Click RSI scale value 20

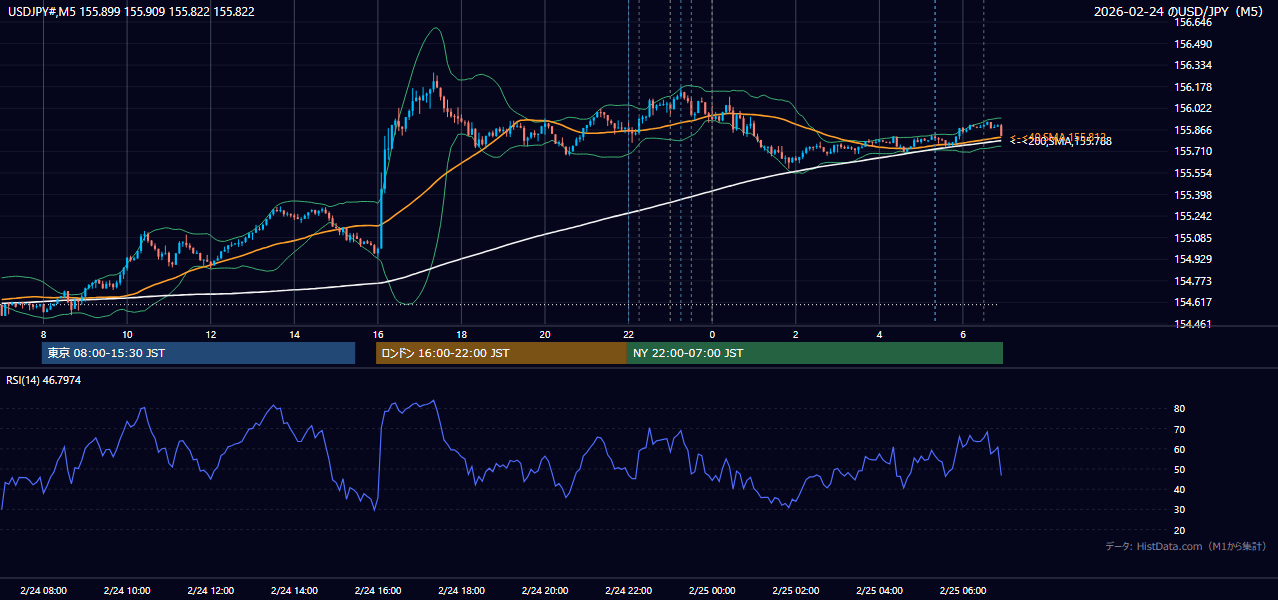point(1180,530)
